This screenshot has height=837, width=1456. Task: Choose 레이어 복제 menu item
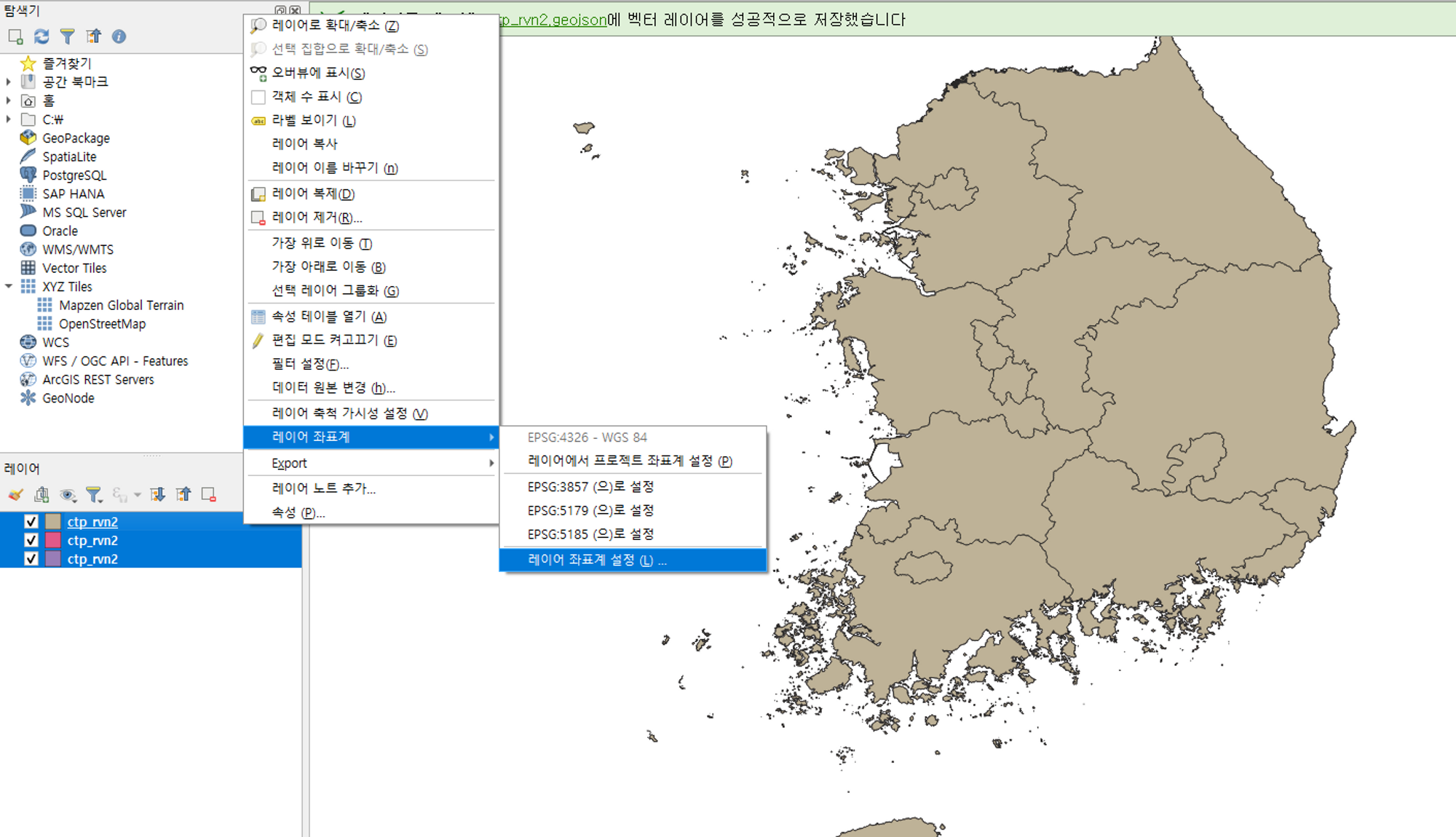pos(371,194)
